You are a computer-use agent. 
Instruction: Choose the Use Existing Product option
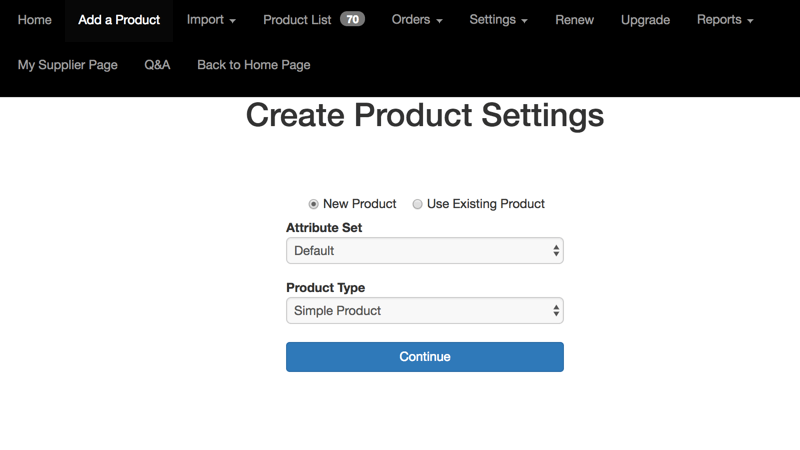click(x=418, y=204)
